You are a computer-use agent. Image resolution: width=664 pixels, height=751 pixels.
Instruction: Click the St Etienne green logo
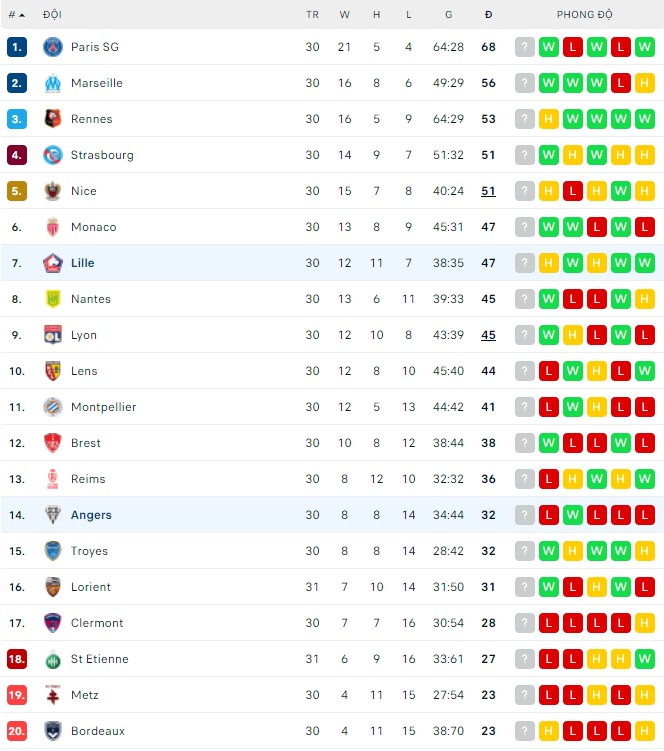point(53,659)
